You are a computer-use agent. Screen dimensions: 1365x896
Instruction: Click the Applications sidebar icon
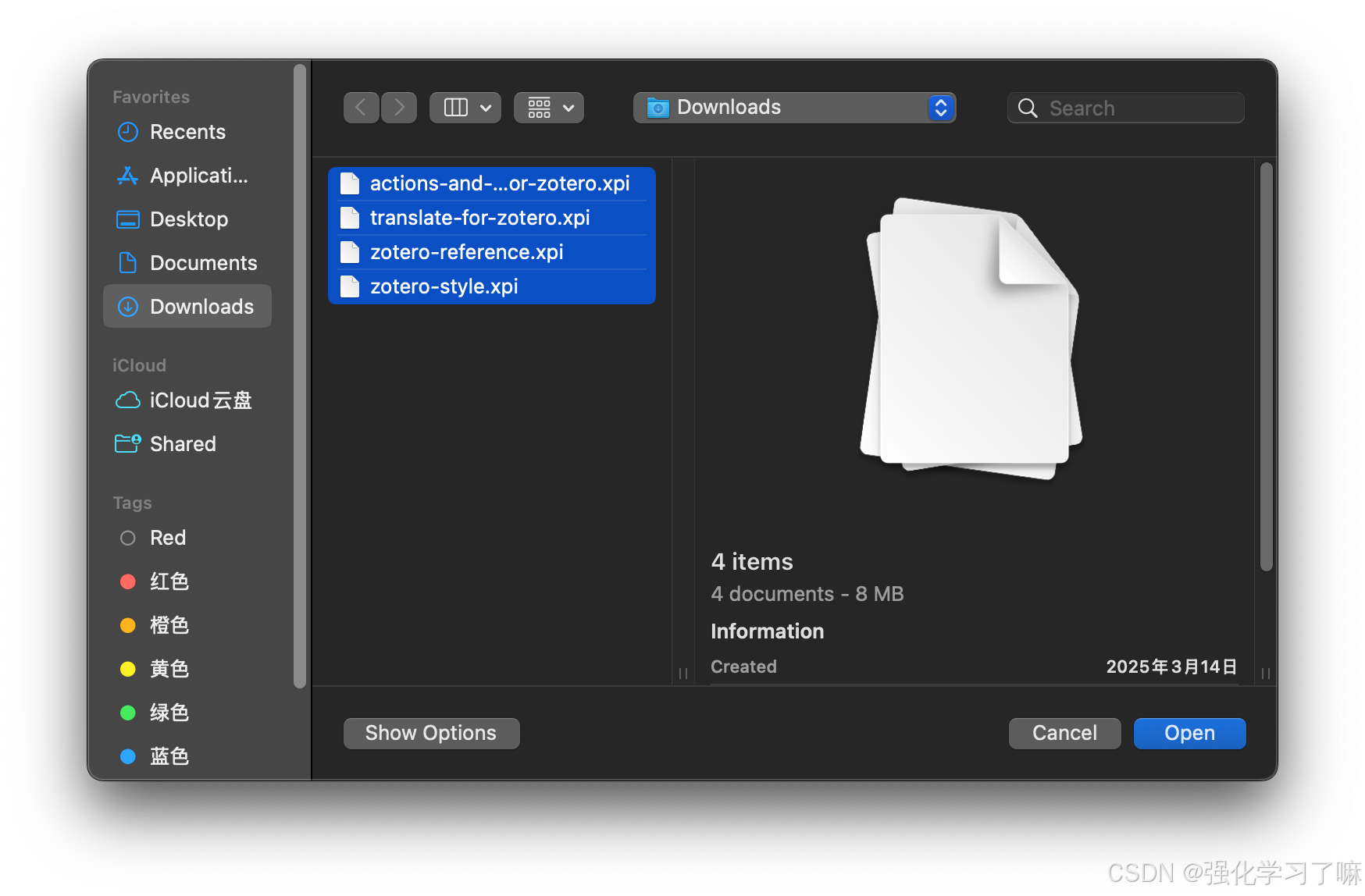point(128,176)
